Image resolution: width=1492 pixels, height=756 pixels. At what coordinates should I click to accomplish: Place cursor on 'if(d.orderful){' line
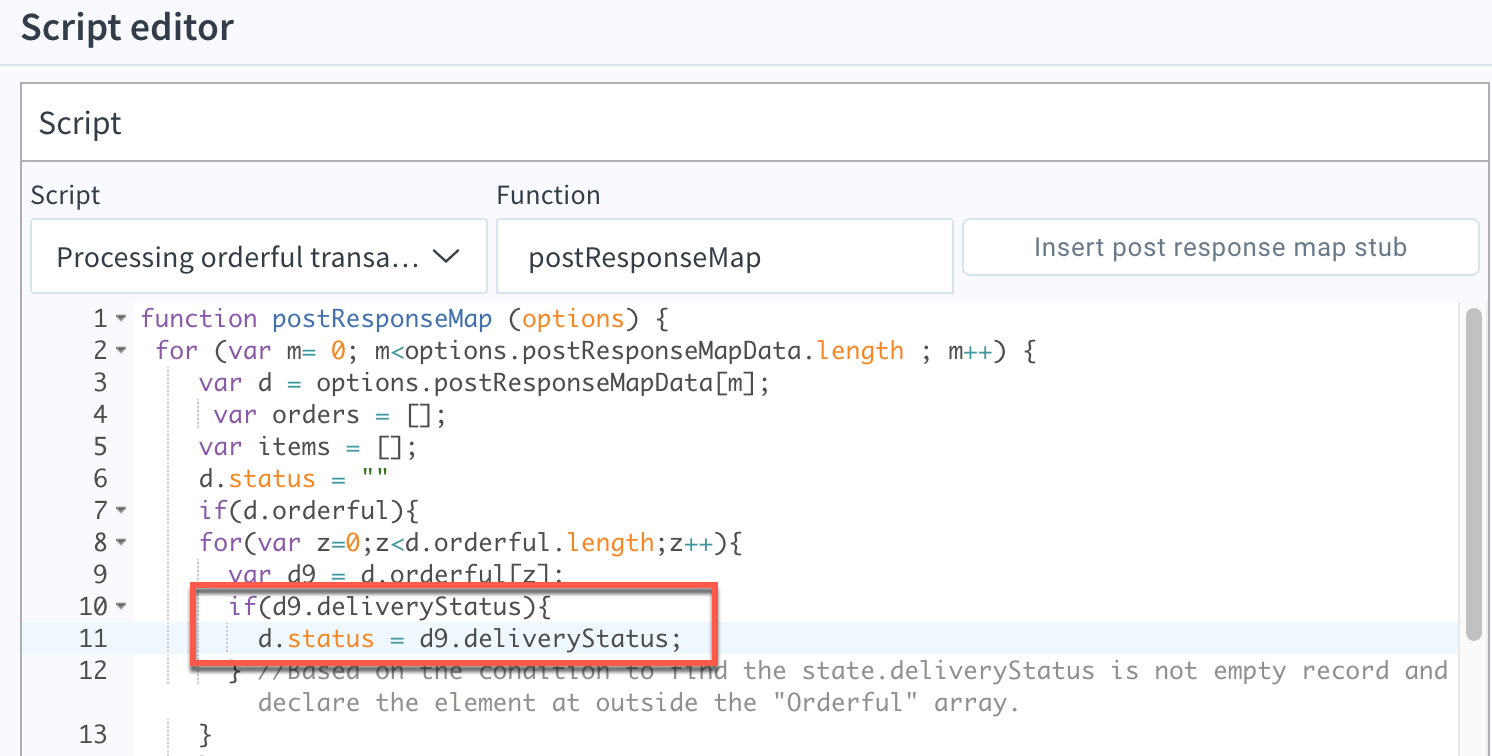click(x=307, y=511)
